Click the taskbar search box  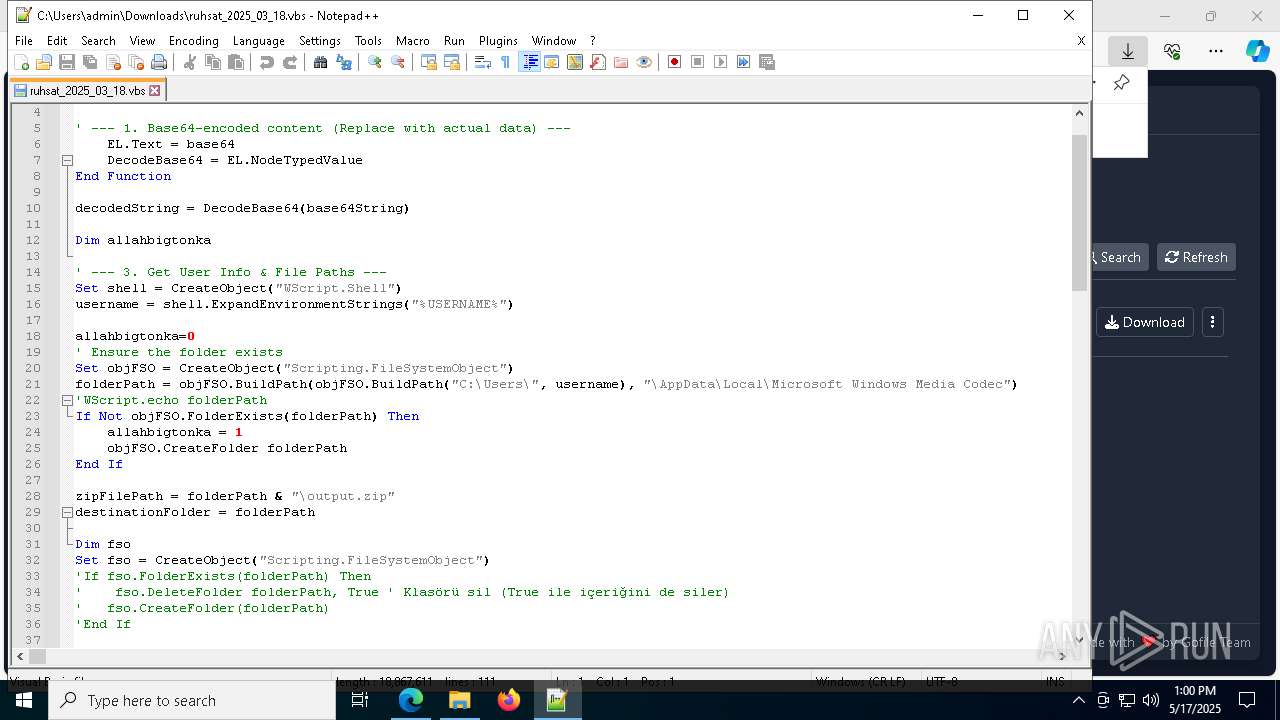click(192, 700)
